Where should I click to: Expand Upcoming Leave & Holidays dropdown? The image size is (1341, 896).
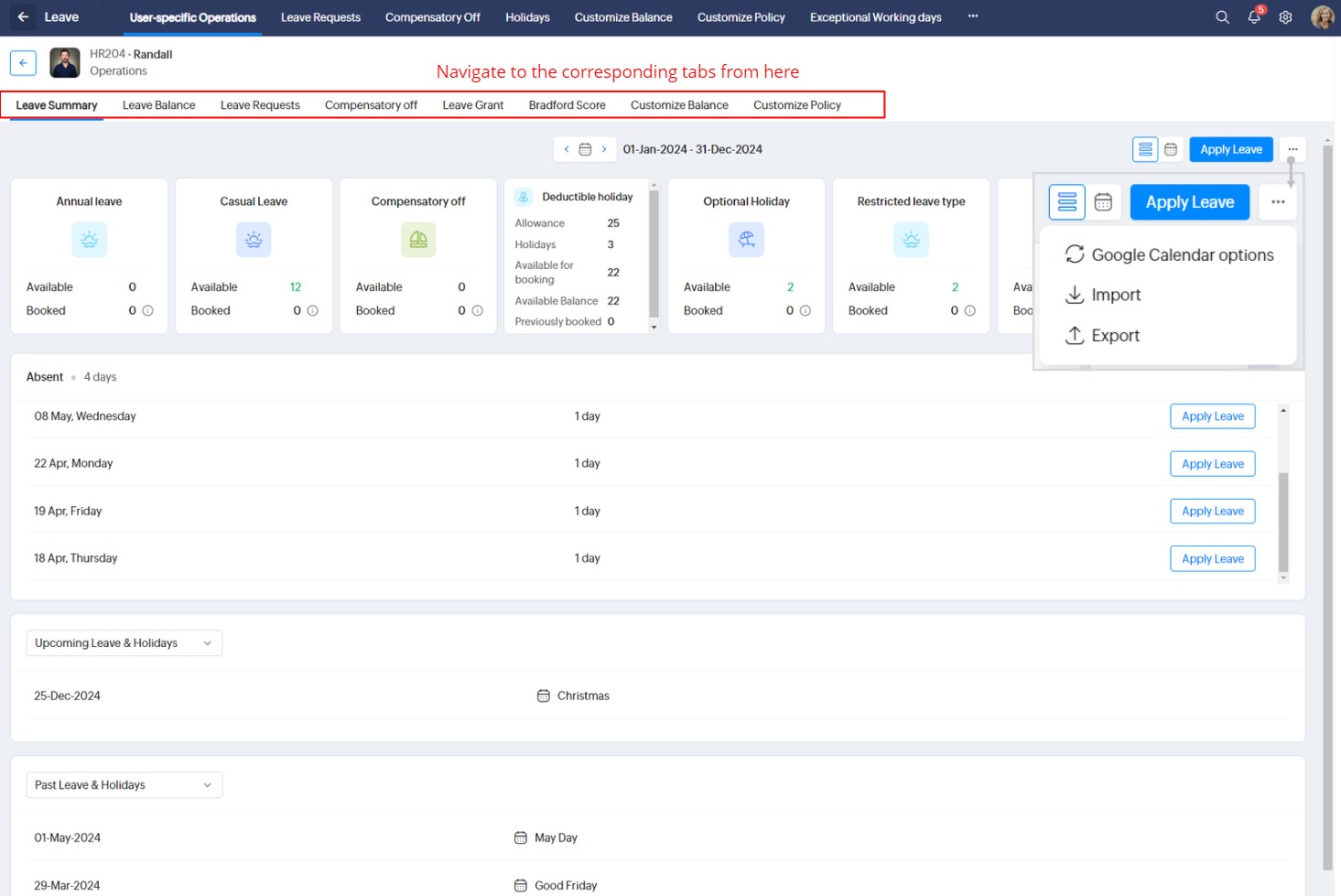pyautogui.click(x=124, y=643)
